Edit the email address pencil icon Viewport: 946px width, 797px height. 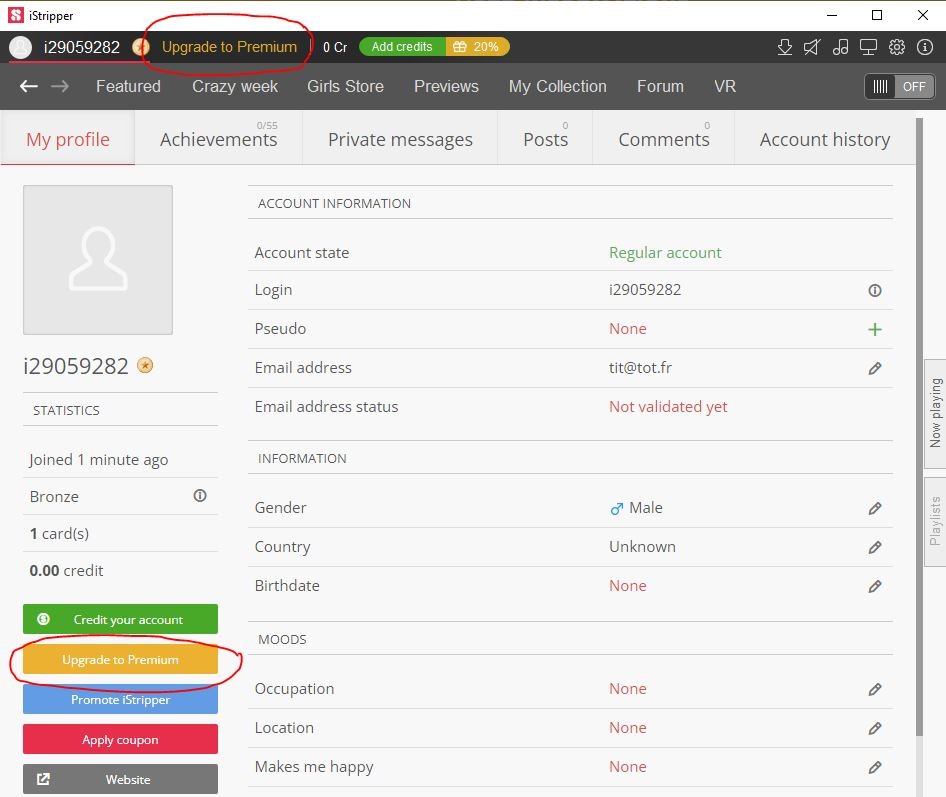(875, 368)
